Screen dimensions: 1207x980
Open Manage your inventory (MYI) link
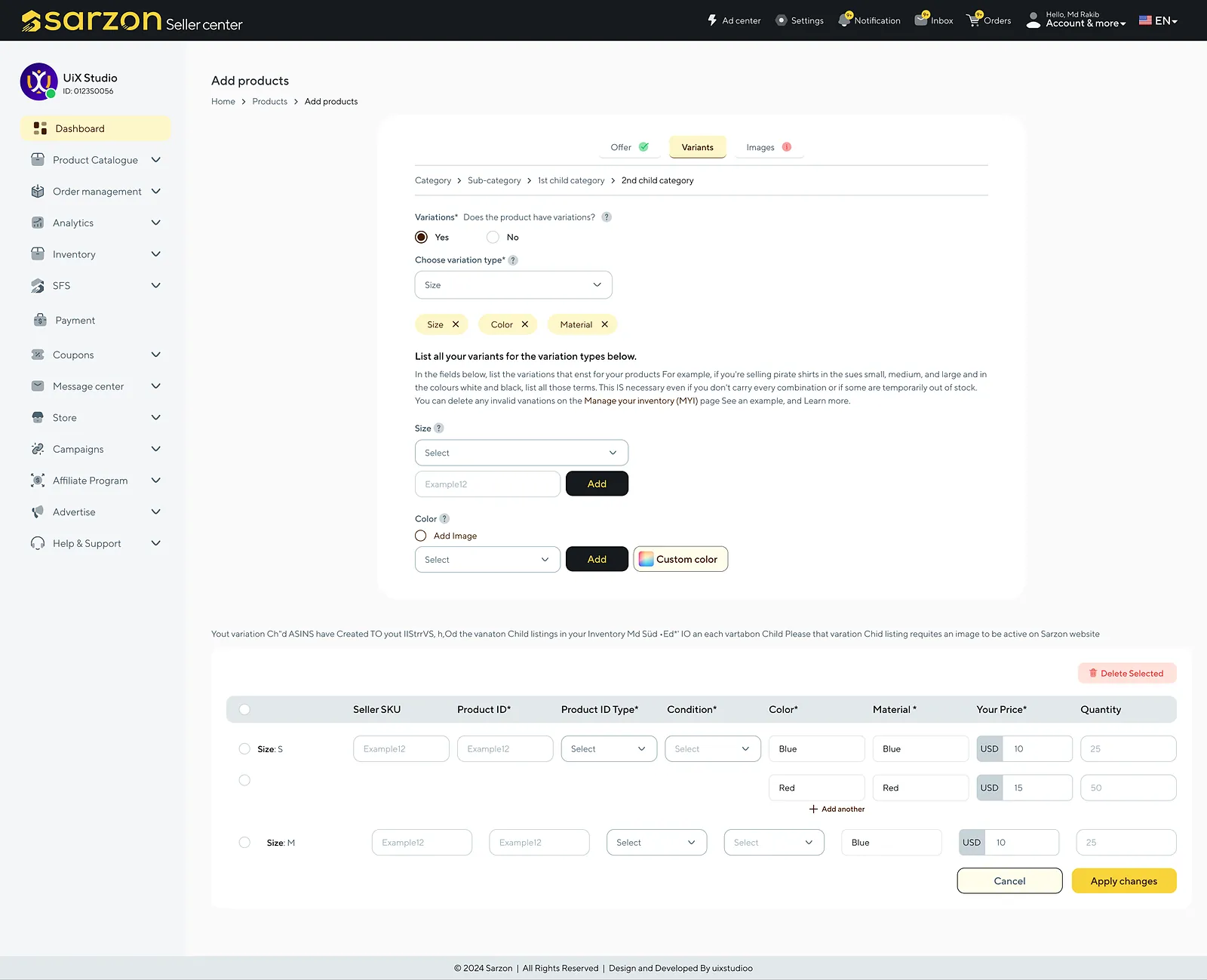(x=640, y=401)
